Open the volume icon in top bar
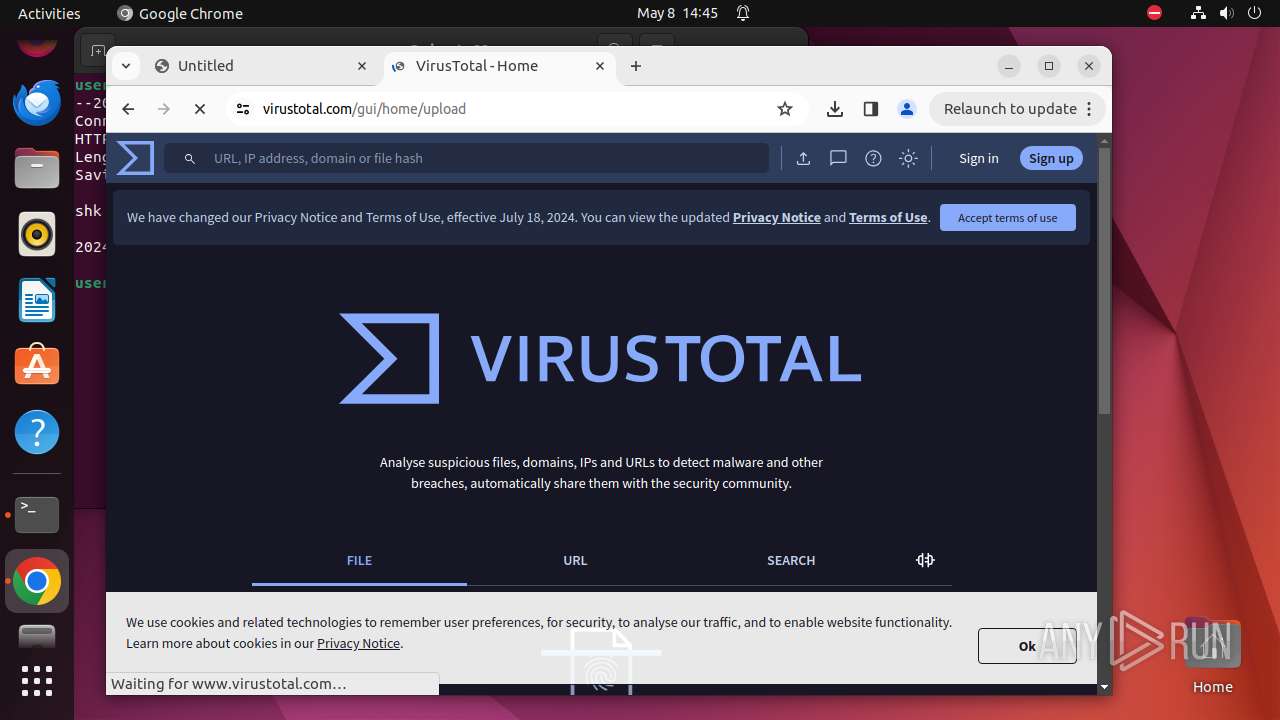1280x720 pixels. [1227, 13]
